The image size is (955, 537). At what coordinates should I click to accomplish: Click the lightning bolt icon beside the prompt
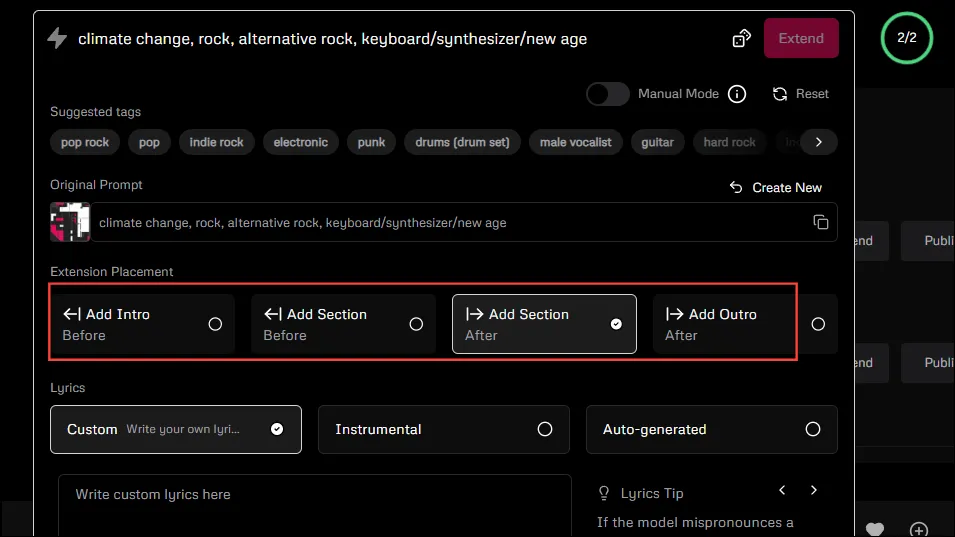[x=57, y=38]
